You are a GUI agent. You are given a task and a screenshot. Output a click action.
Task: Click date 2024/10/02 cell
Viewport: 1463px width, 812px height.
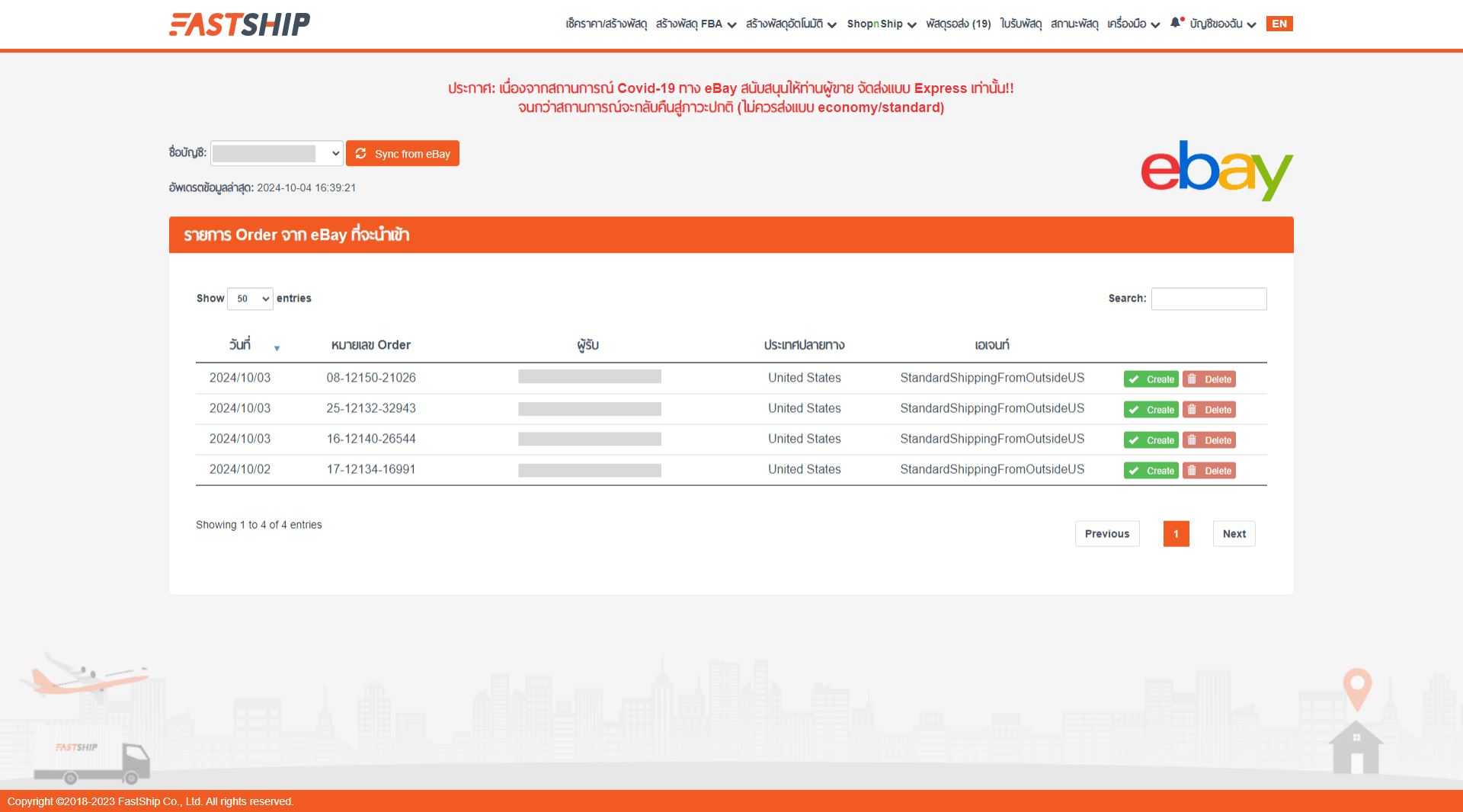240,469
